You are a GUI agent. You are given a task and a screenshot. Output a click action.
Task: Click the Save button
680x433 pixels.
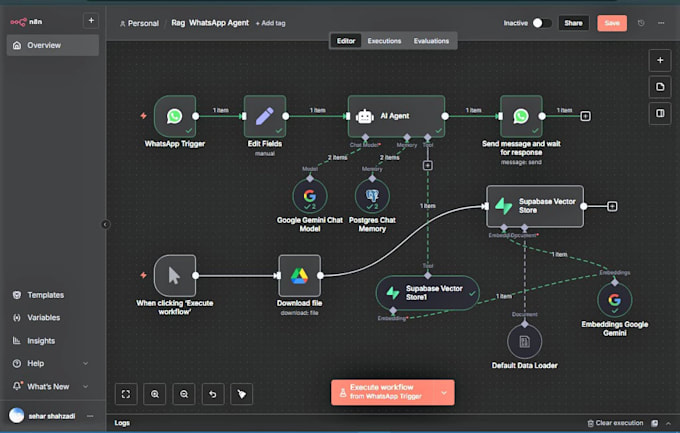click(612, 23)
